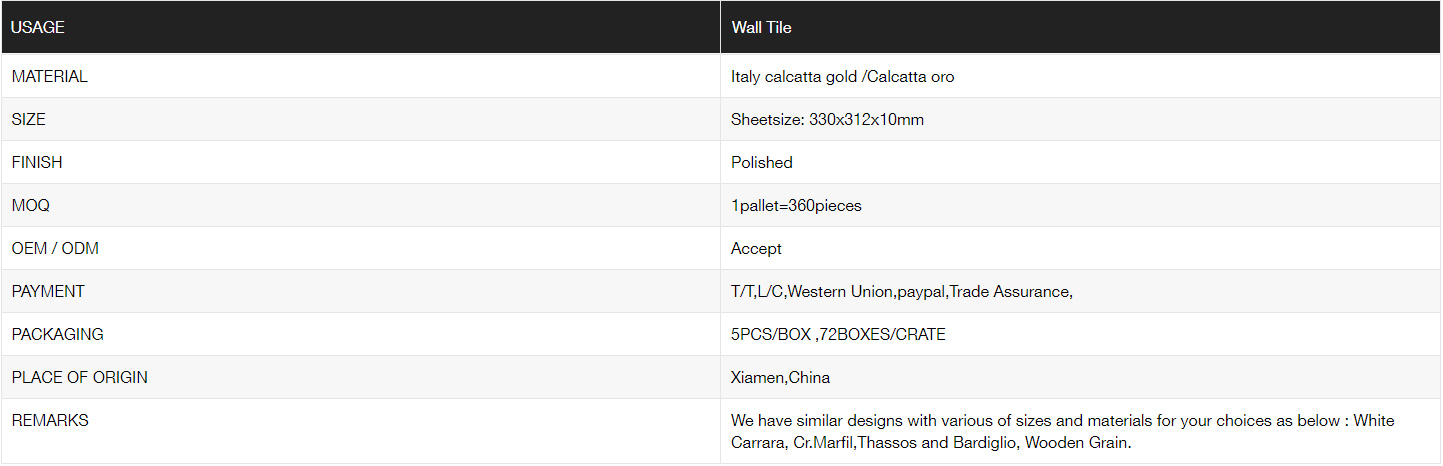This screenshot has height=466, width=1443.
Task: Click the FINISH row label
Action: coord(37,162)
